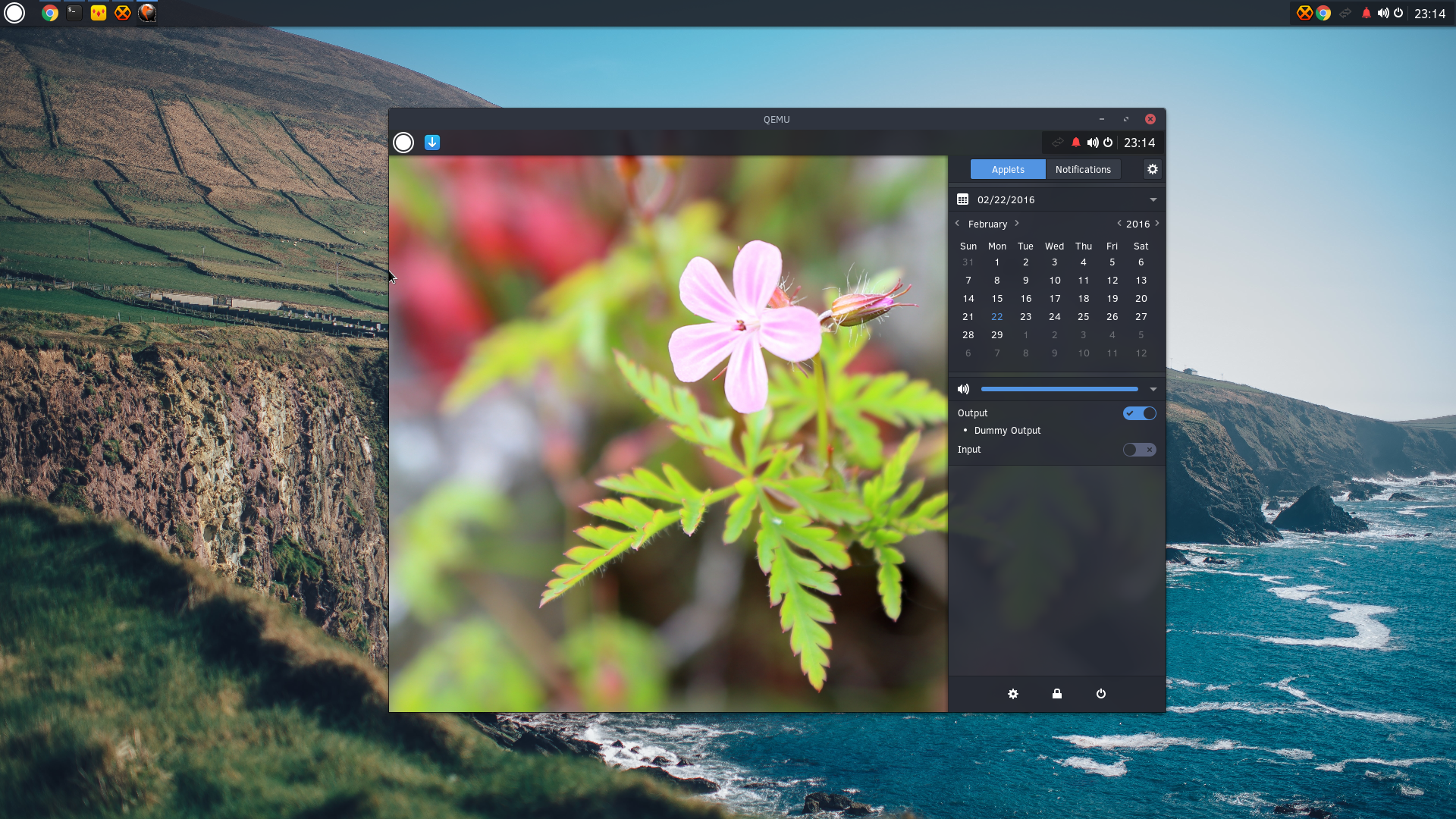
Task: Click the blue download arrow icon in the guest panel
Action: click(x=432, y=143)
